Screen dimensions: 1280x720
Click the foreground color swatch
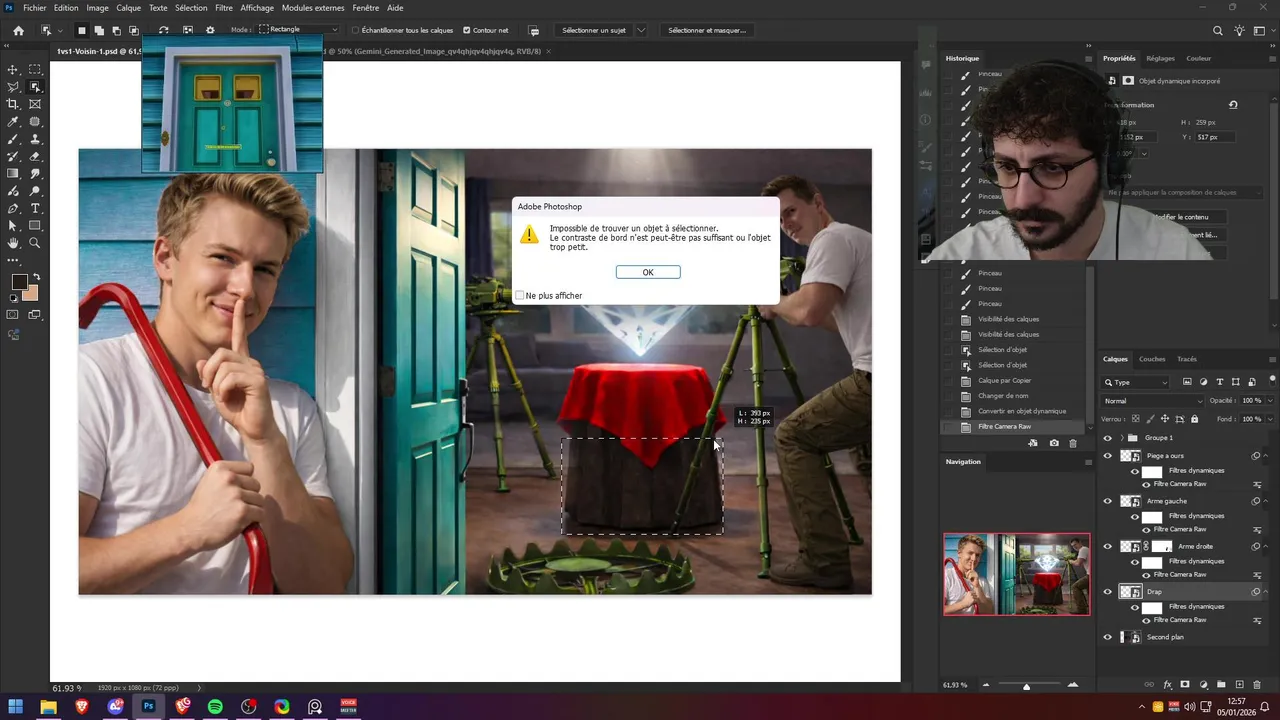click(x=18, y=282)
